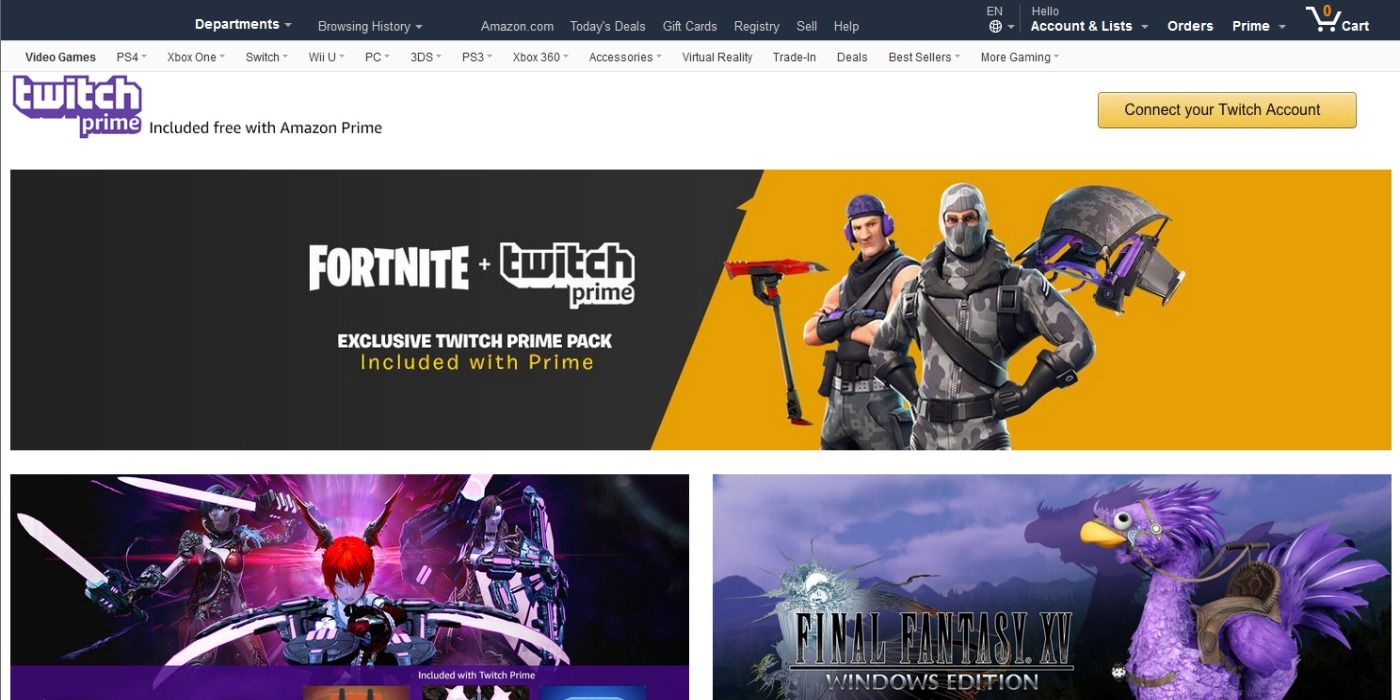Expand the Departments dropdown
Viewport: 1400px width, 700px height.
(243, 24)
